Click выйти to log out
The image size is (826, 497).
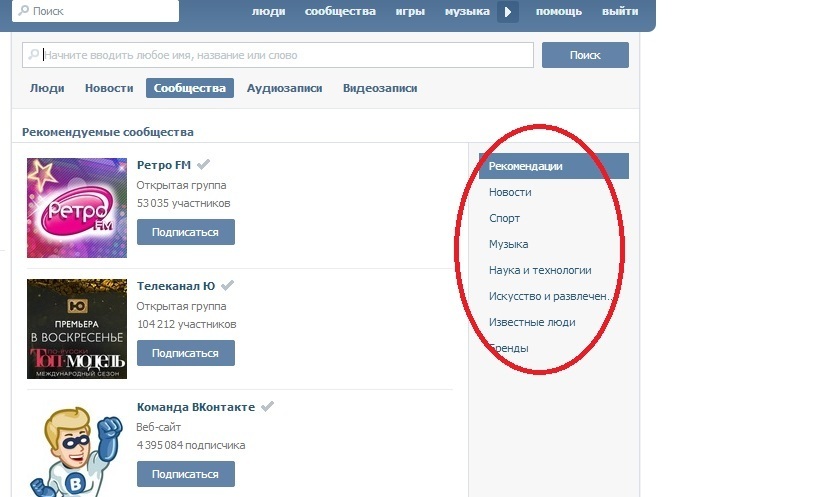pos(620,12)
